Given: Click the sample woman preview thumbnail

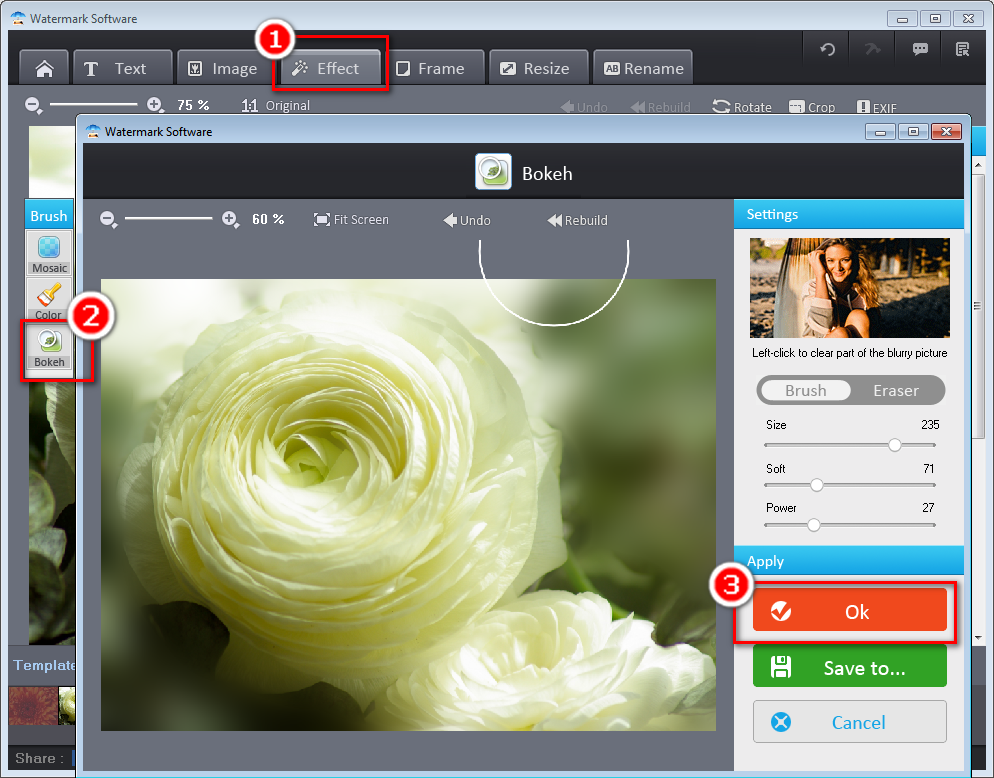Looking at the screenshot, I should coord(849,288).
